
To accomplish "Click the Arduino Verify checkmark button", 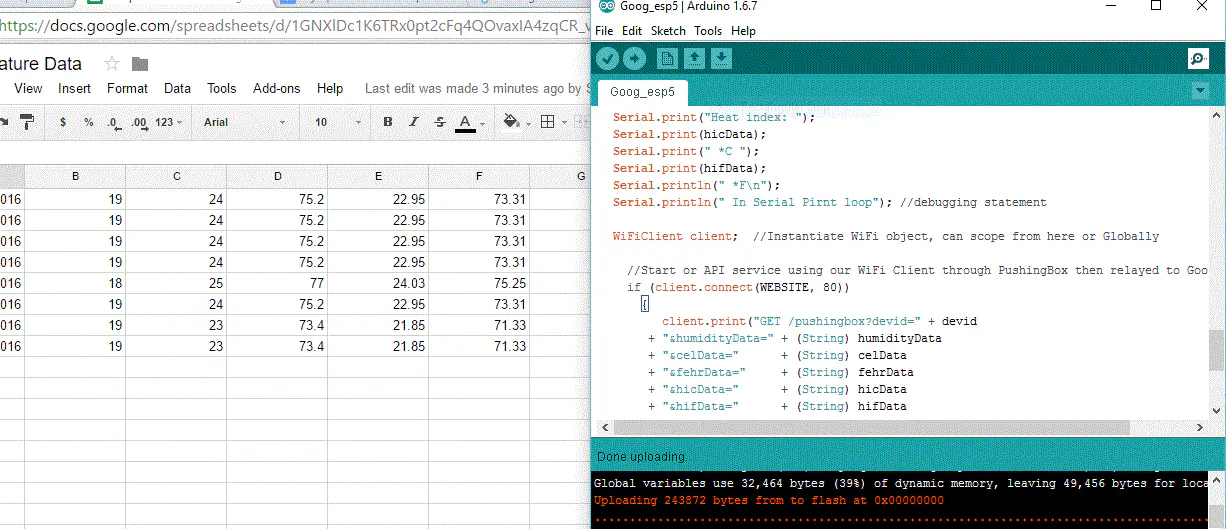I will tap(607, 59).
